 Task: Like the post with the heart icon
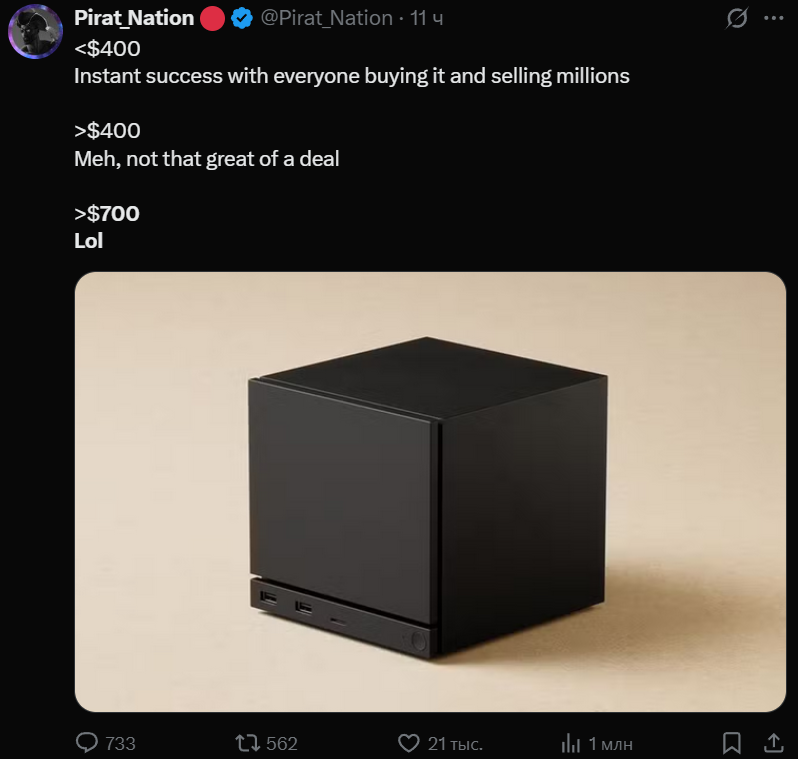[x=408, y=743]
